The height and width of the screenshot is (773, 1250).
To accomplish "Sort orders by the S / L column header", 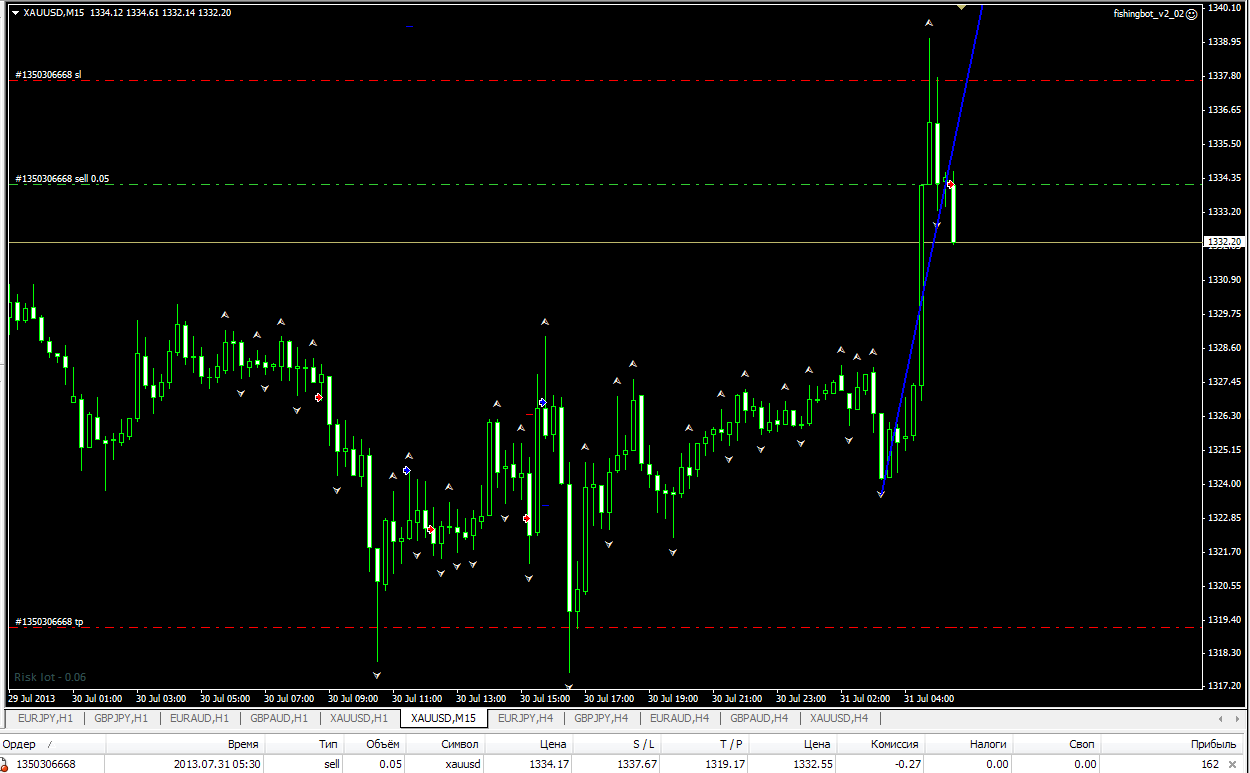I will pos(616,744).
